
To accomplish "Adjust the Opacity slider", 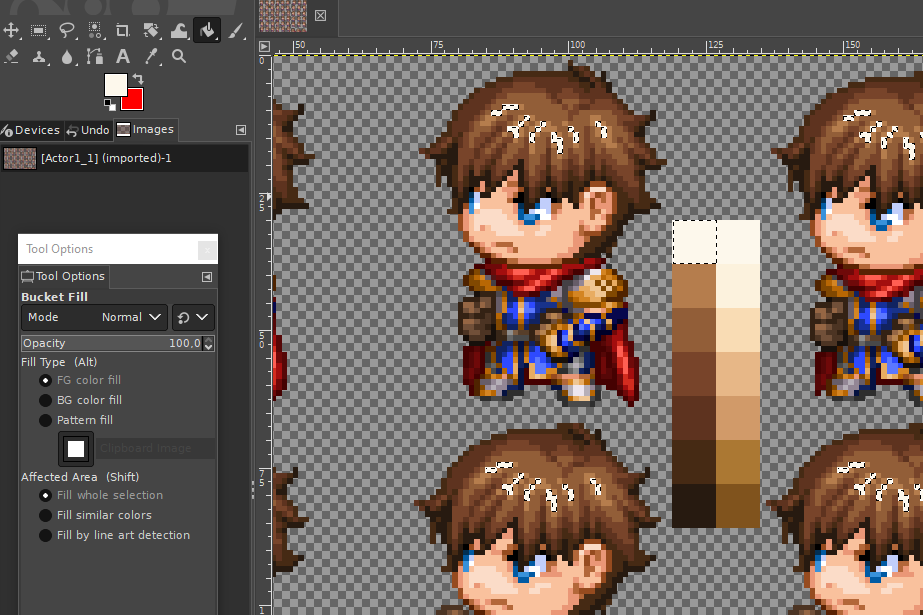I will point(112,343).
